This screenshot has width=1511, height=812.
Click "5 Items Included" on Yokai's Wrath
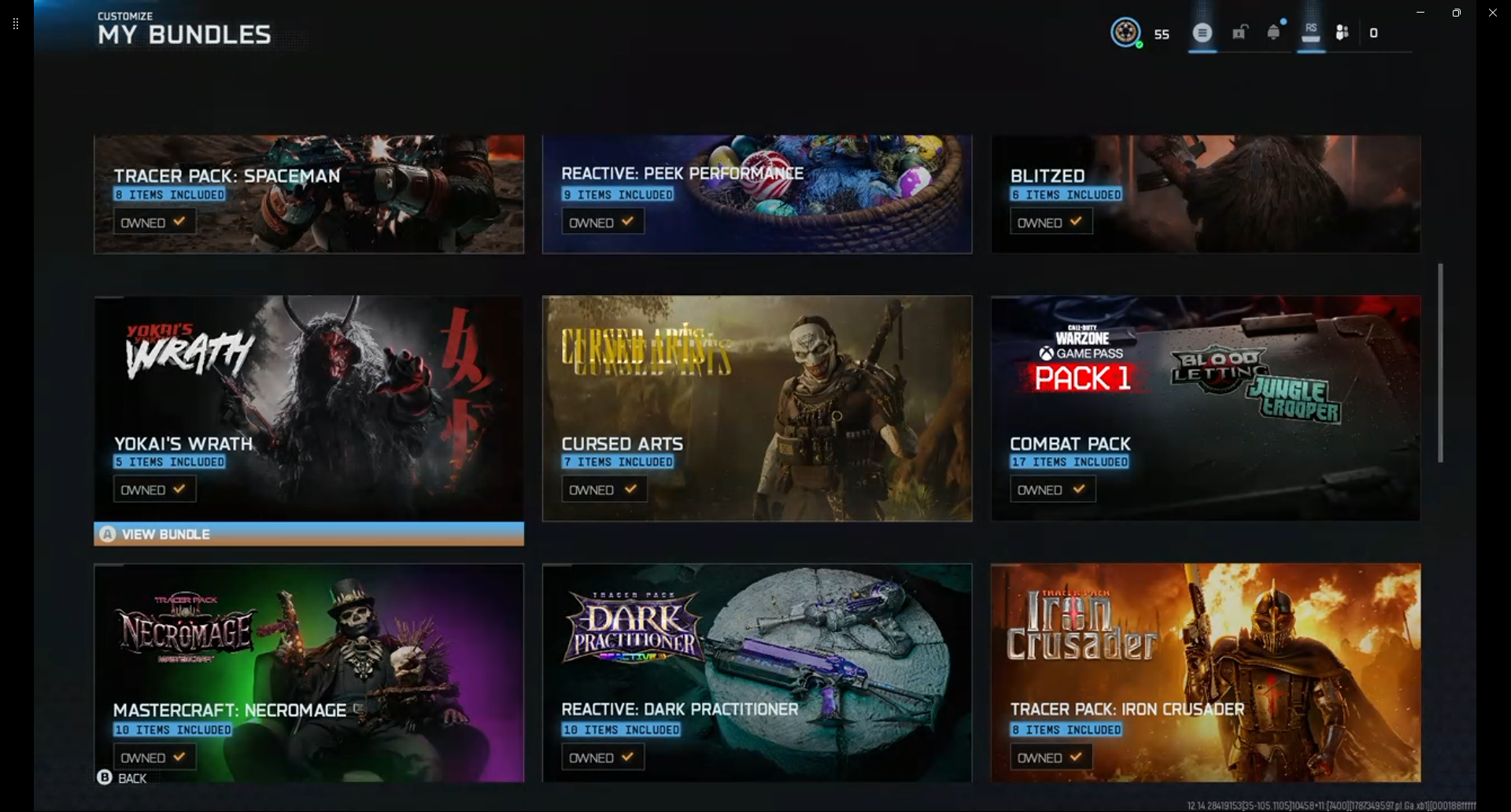coord(169,462)
